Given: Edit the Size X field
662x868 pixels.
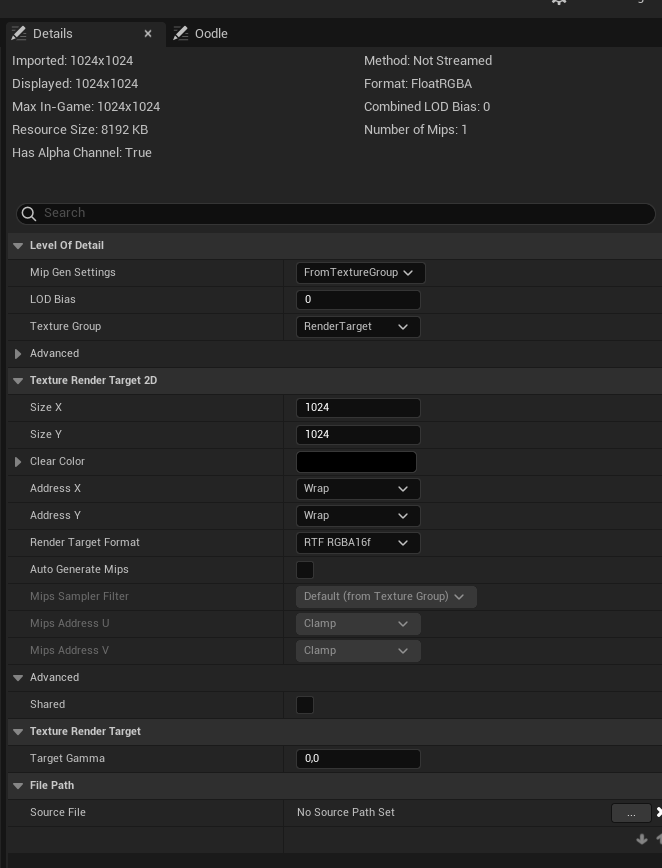Looking at the screenshot, I should click(x=358, y=407).
